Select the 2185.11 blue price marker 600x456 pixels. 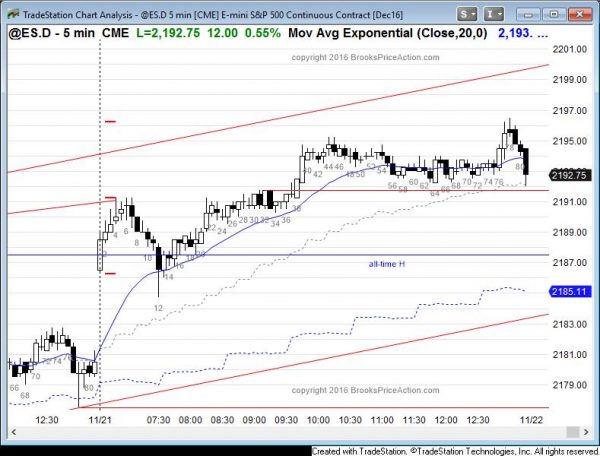(569, 292)
